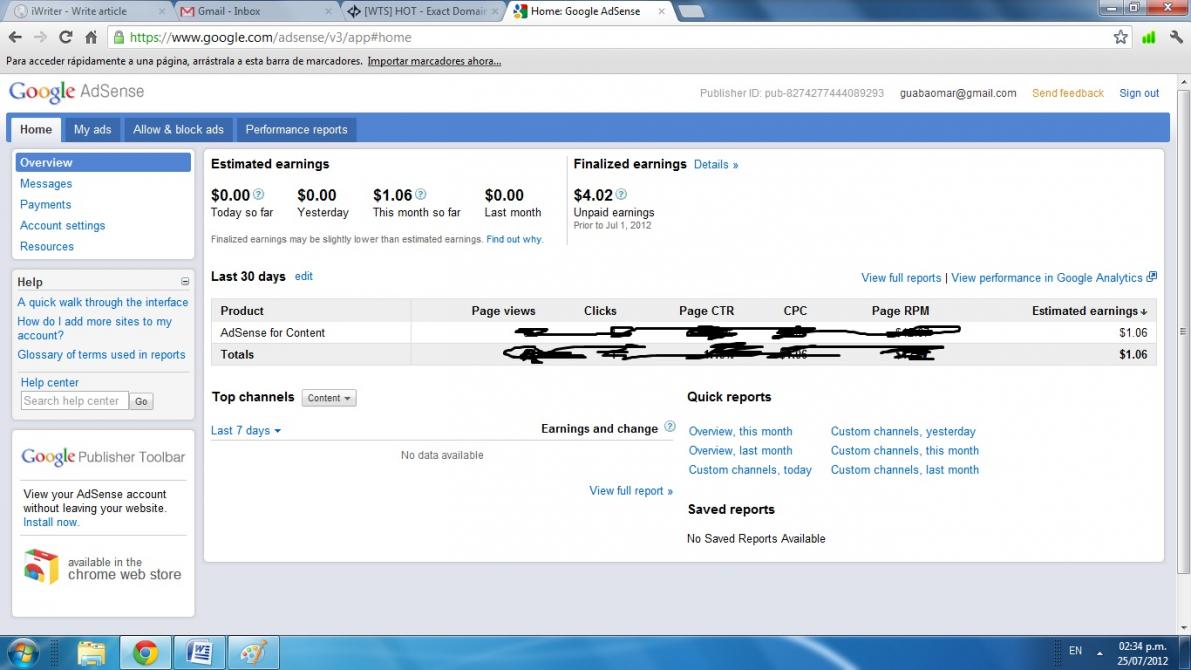Click the page vertical scrollbar
1191x670 pixels.
tap(1183, 331)
